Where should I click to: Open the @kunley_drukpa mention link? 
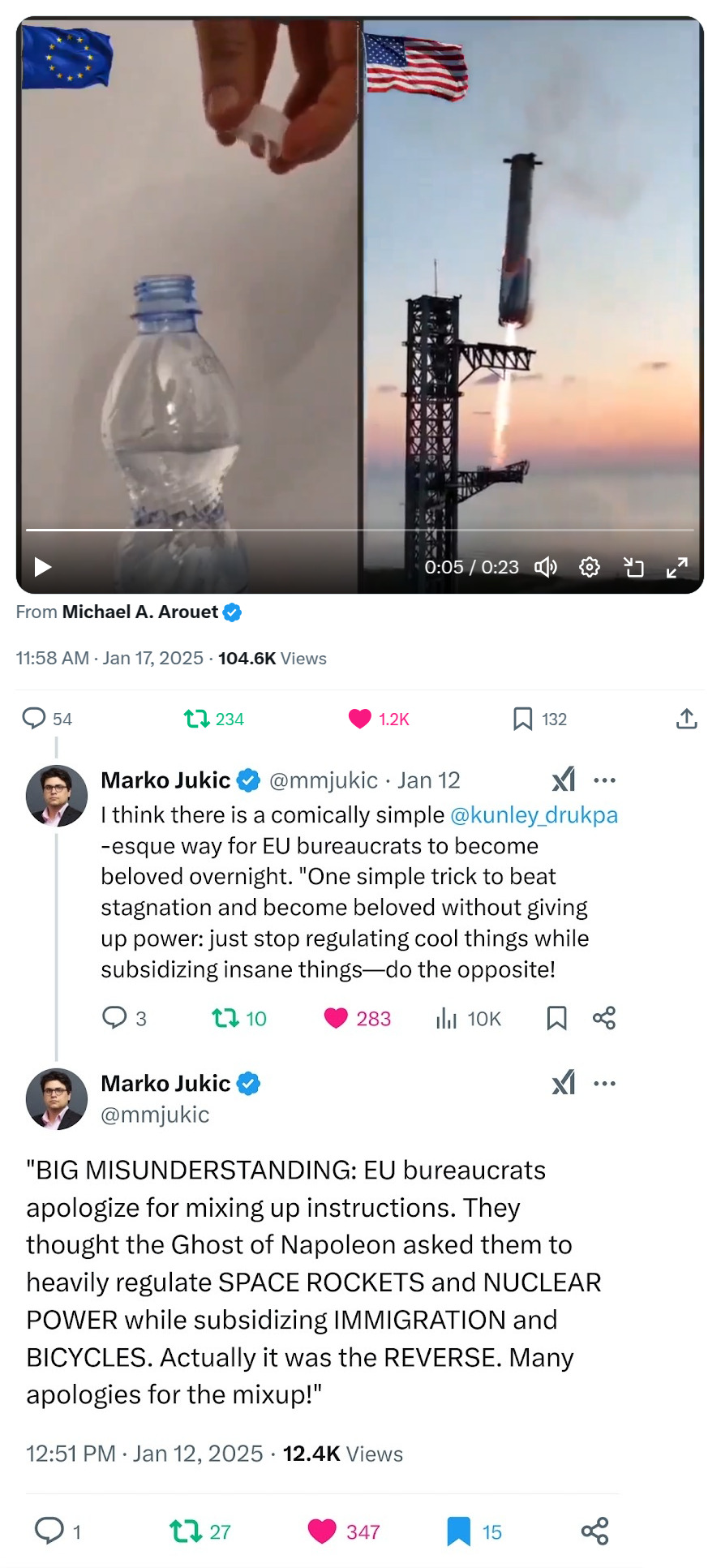coord(534,814)
